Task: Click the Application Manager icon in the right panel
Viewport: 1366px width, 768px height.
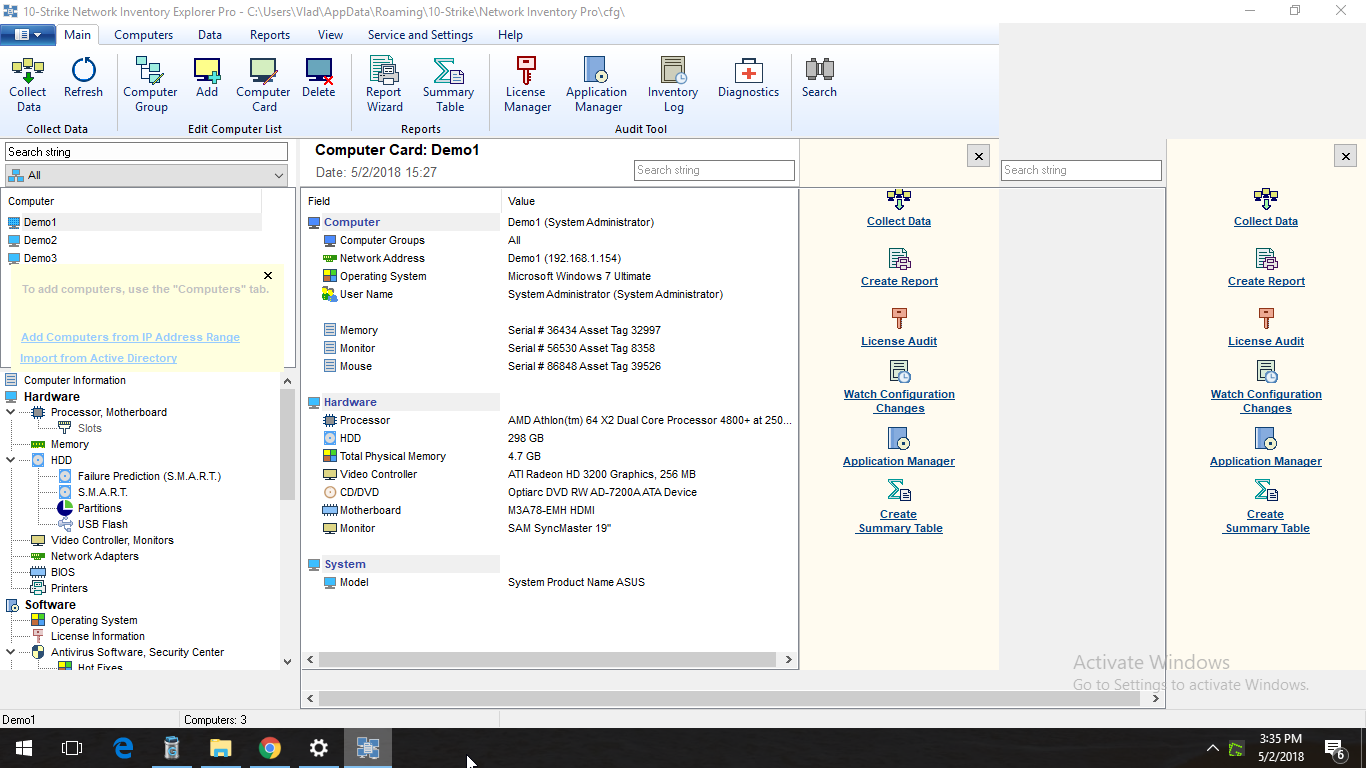Action: pyautogui.click(x=1266, y=439)
